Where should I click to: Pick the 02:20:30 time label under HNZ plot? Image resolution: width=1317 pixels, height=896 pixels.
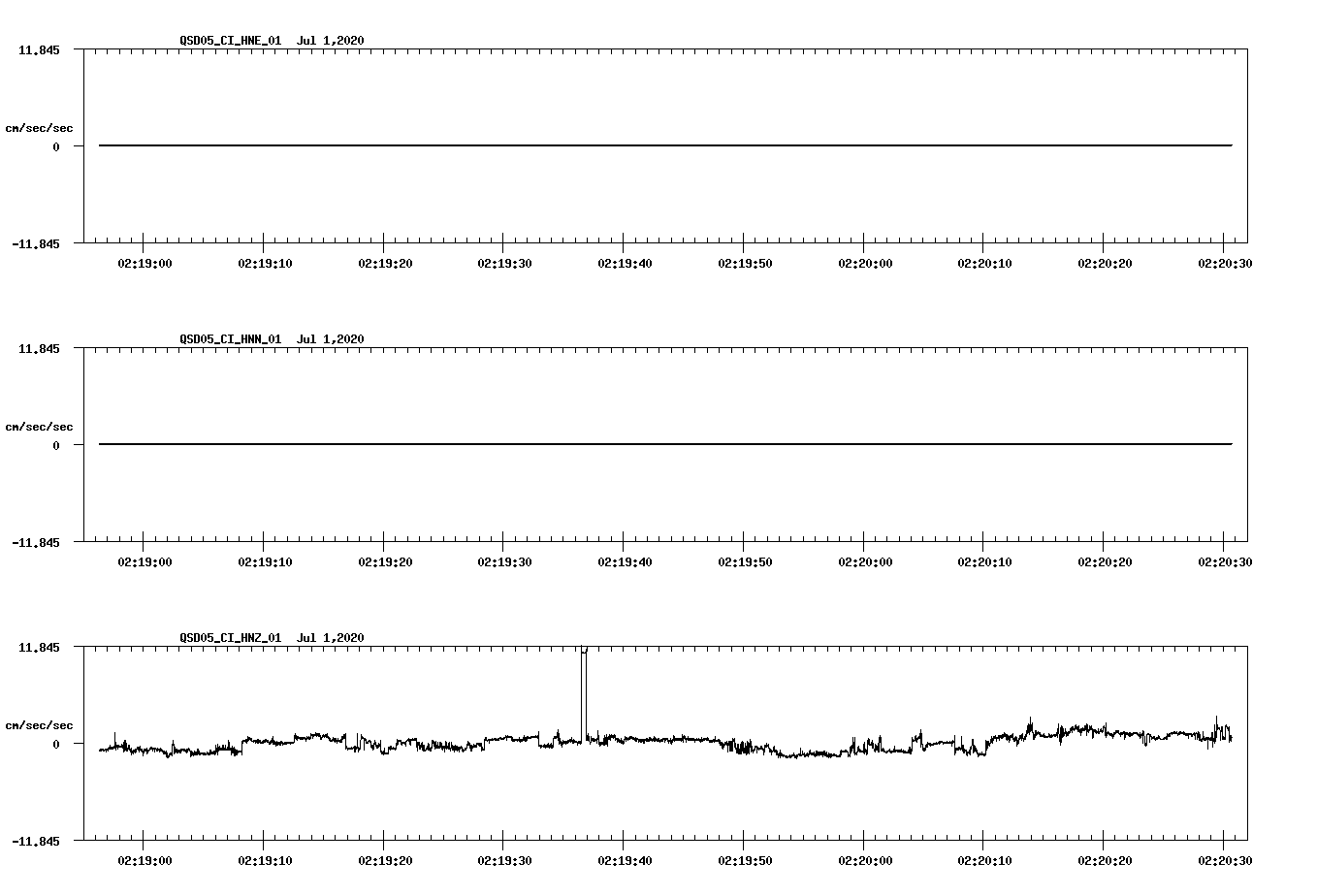click(1225, 860)
